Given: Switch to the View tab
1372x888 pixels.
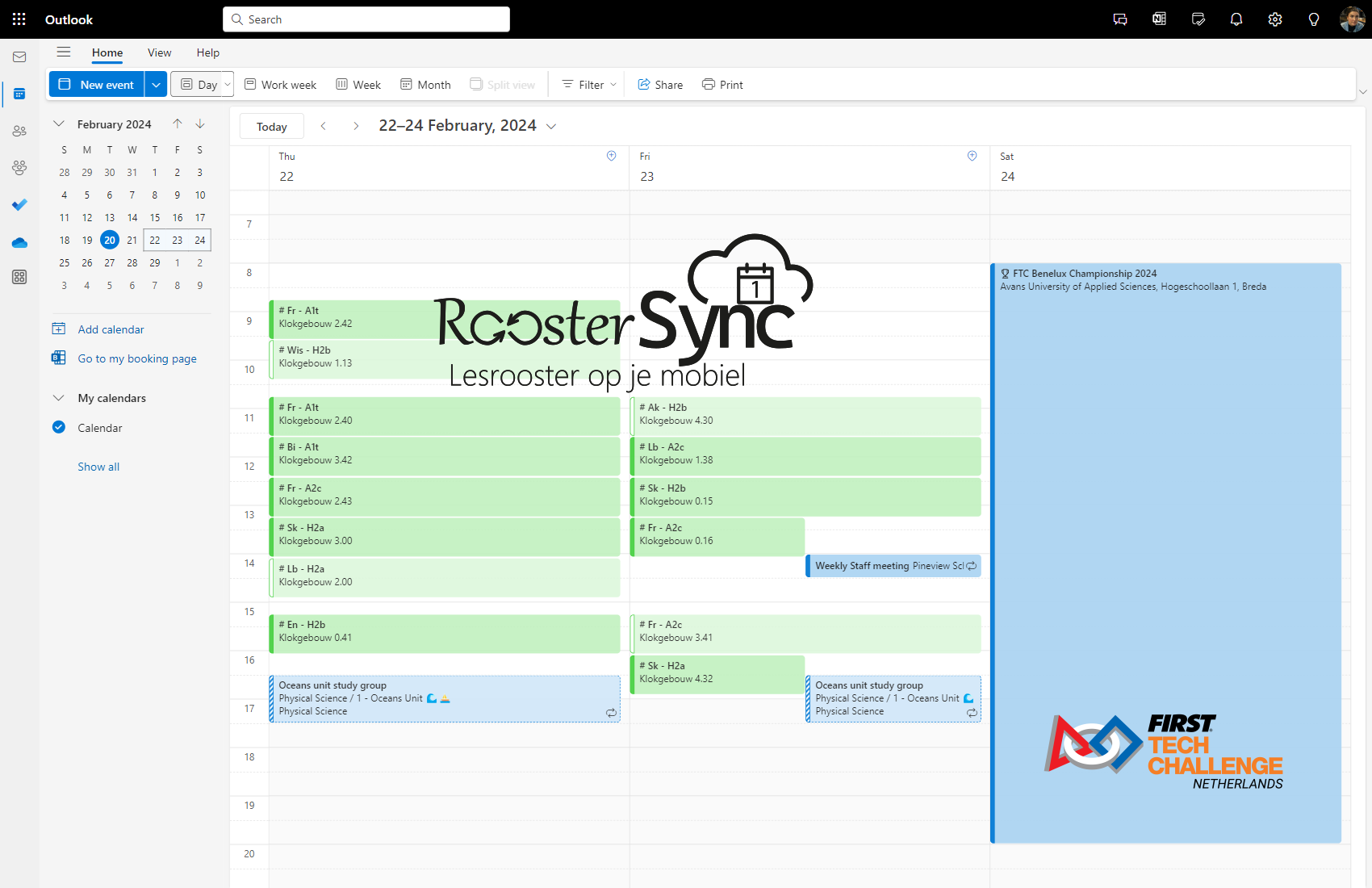Looking at the screenshot, I should [159, 52].
